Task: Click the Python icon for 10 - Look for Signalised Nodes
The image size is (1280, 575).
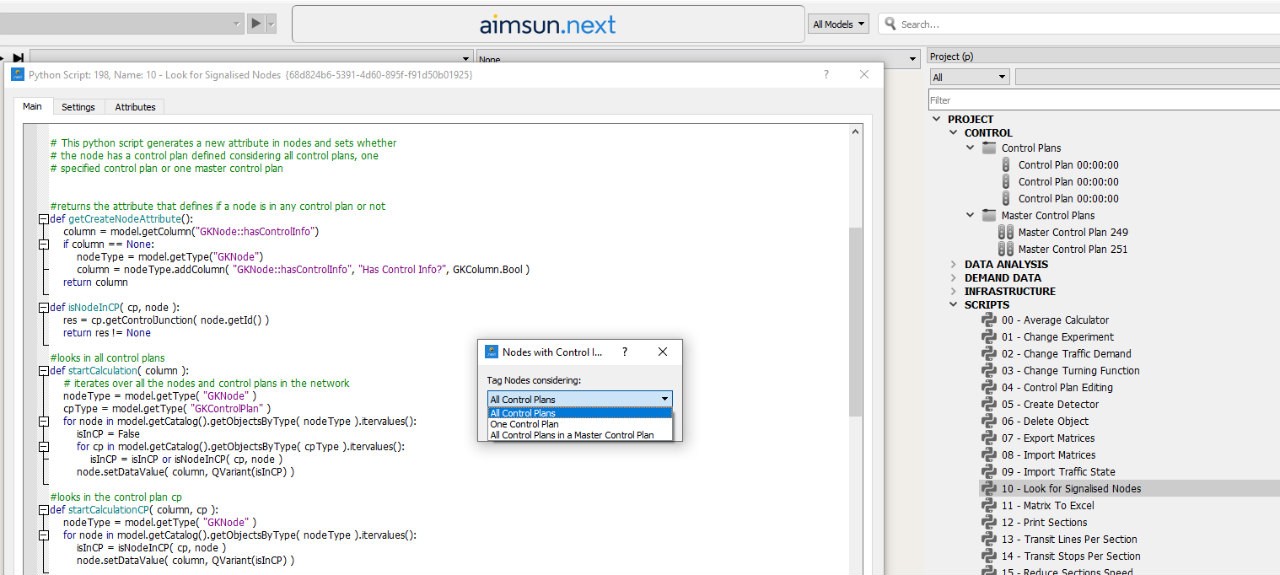Action: [x=990, y=489]
